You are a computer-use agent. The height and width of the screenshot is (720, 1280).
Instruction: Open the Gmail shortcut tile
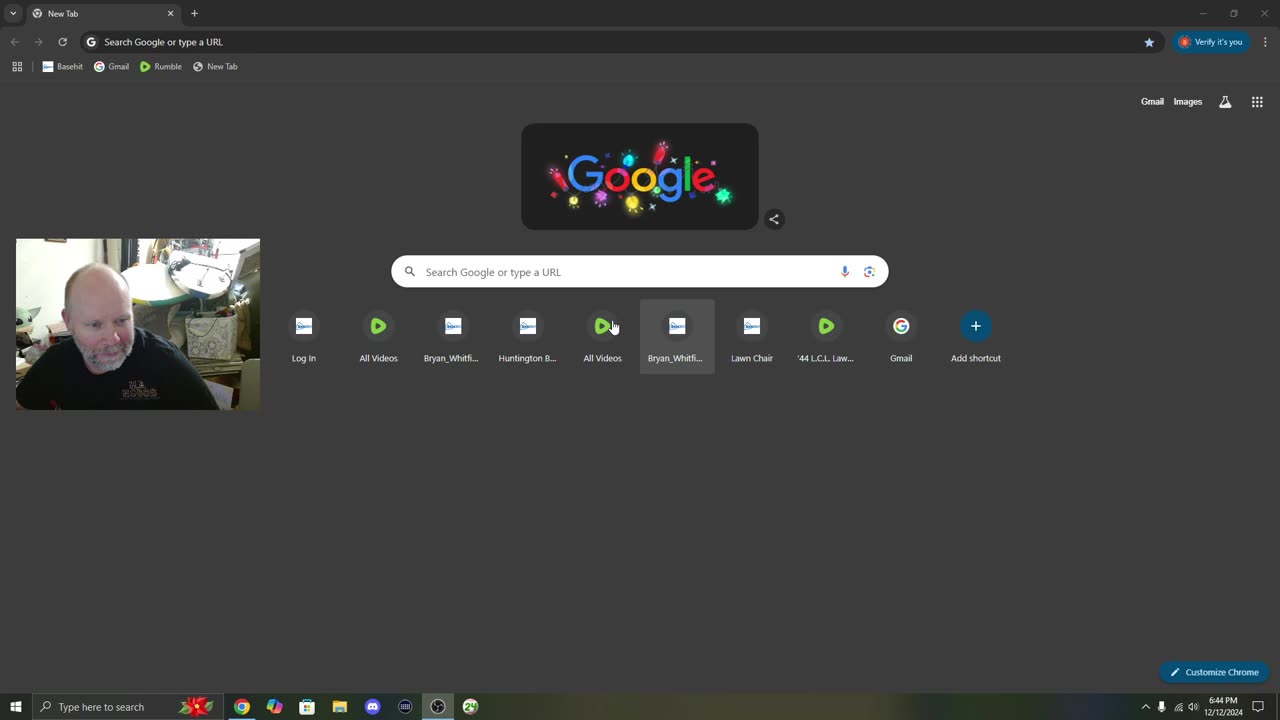[901, 337]
